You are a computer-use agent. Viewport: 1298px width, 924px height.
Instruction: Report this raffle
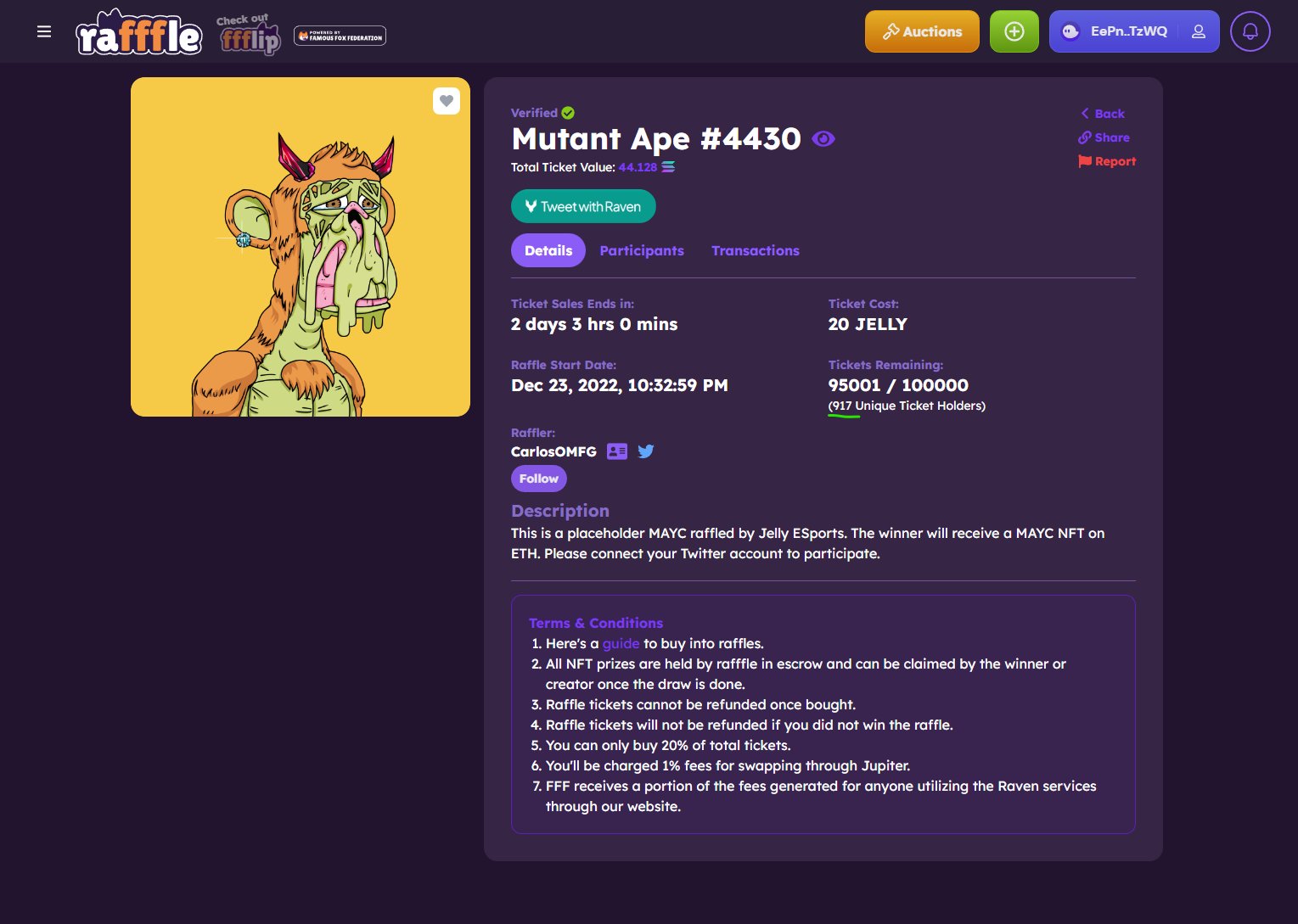pos(1107,161)
